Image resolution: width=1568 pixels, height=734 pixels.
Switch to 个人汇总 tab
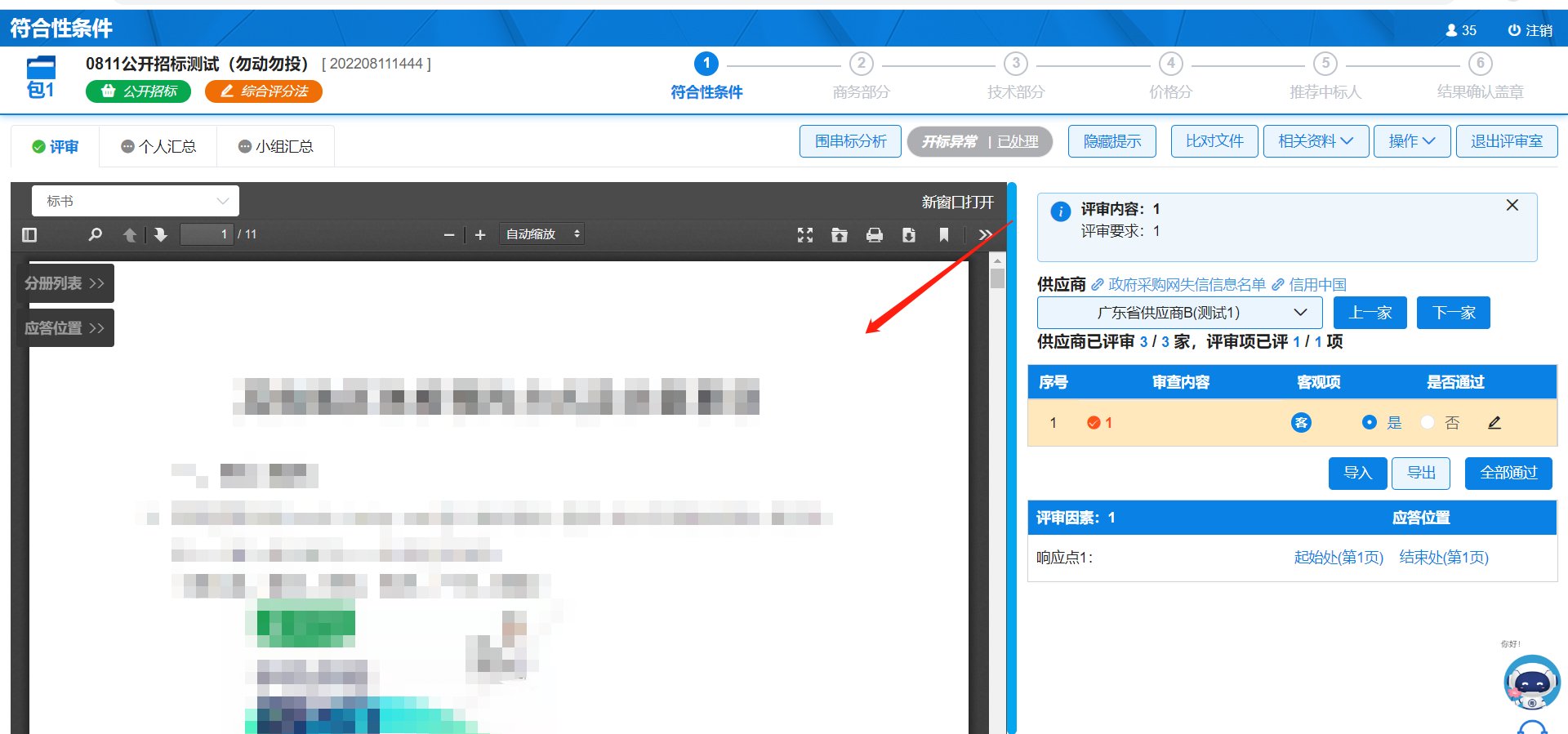(158, 147)
